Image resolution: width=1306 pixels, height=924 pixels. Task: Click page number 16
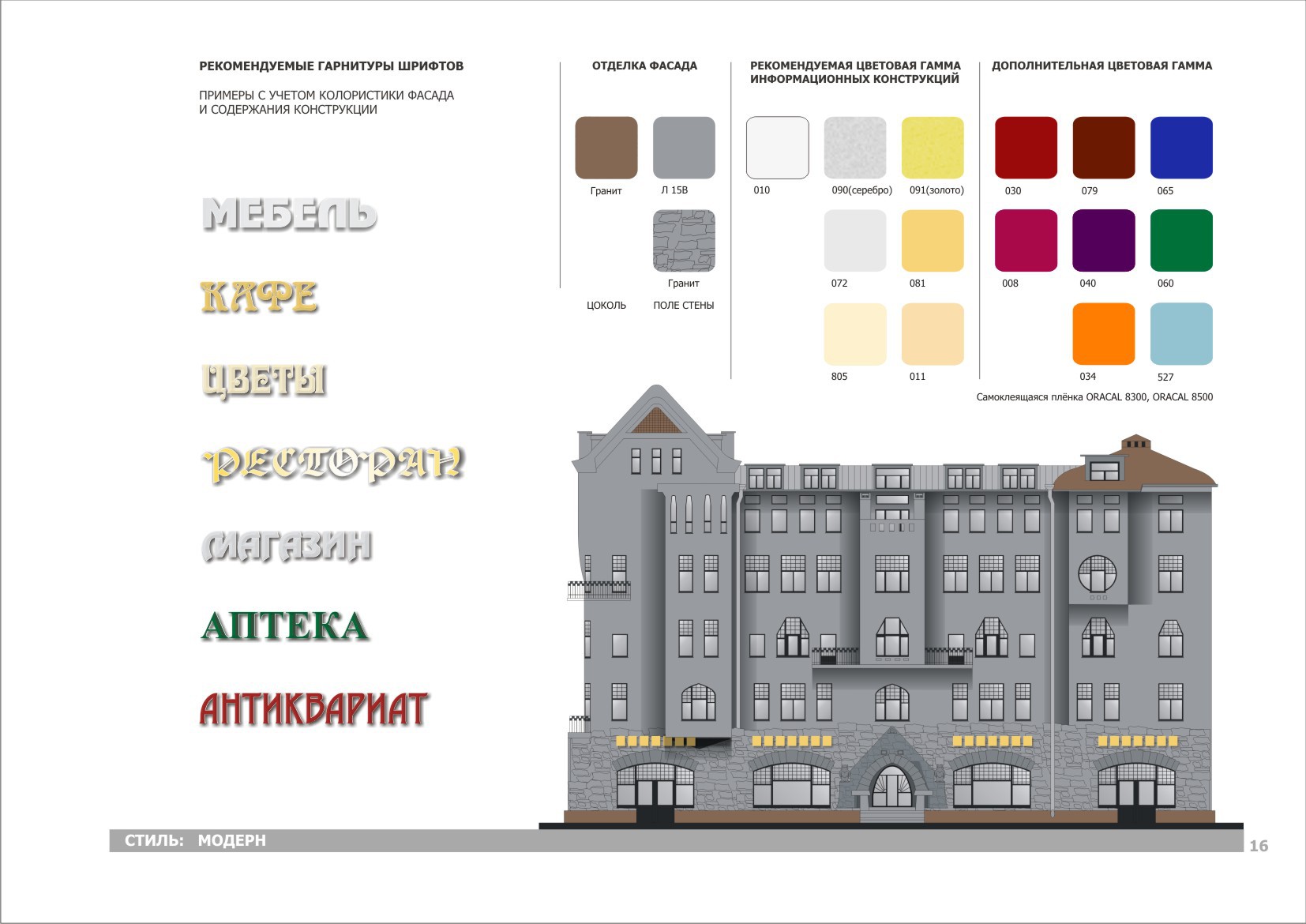(x=1259, y=846)
